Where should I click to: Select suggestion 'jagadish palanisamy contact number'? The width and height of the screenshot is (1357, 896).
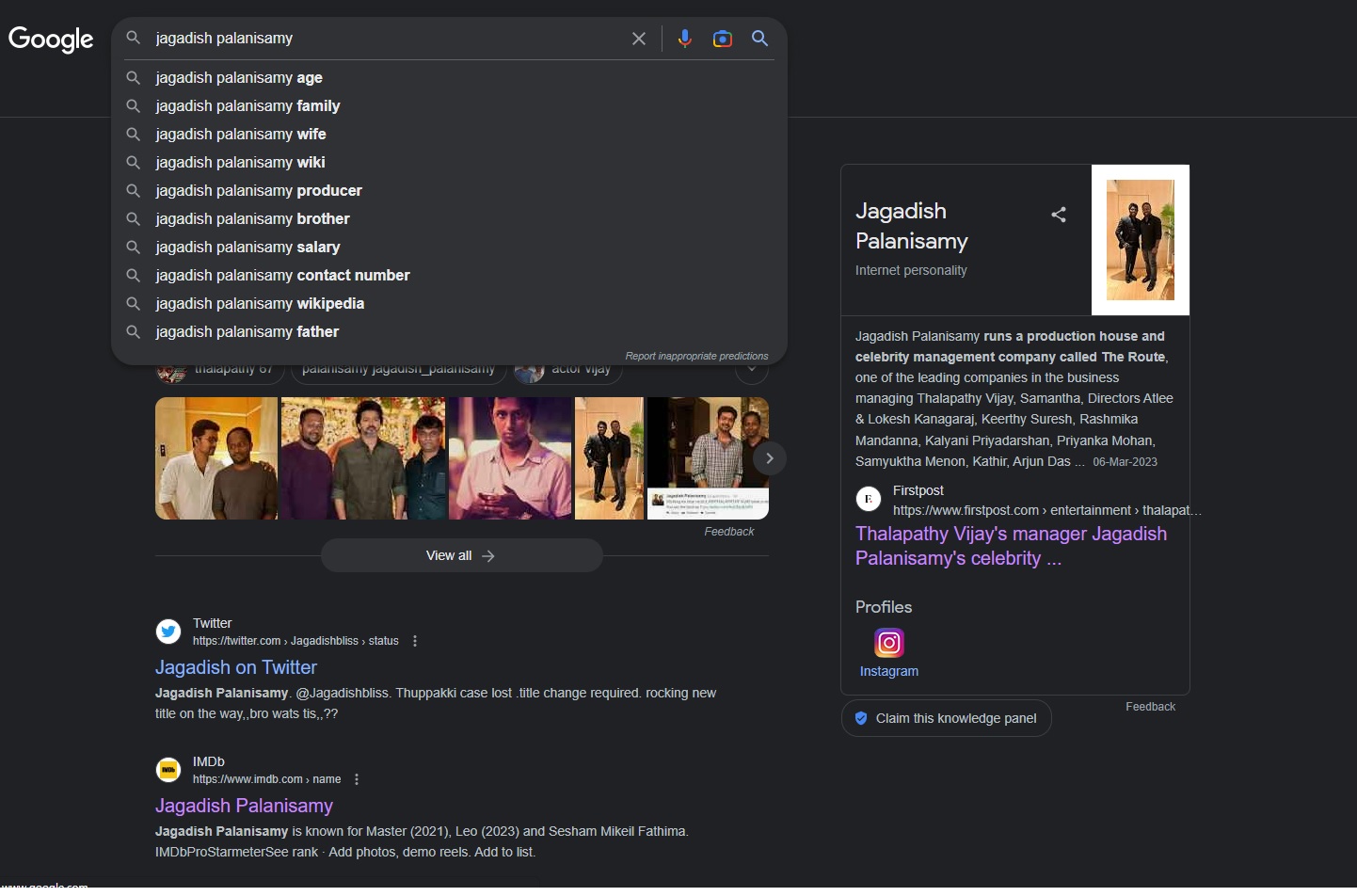click(449, 276)
